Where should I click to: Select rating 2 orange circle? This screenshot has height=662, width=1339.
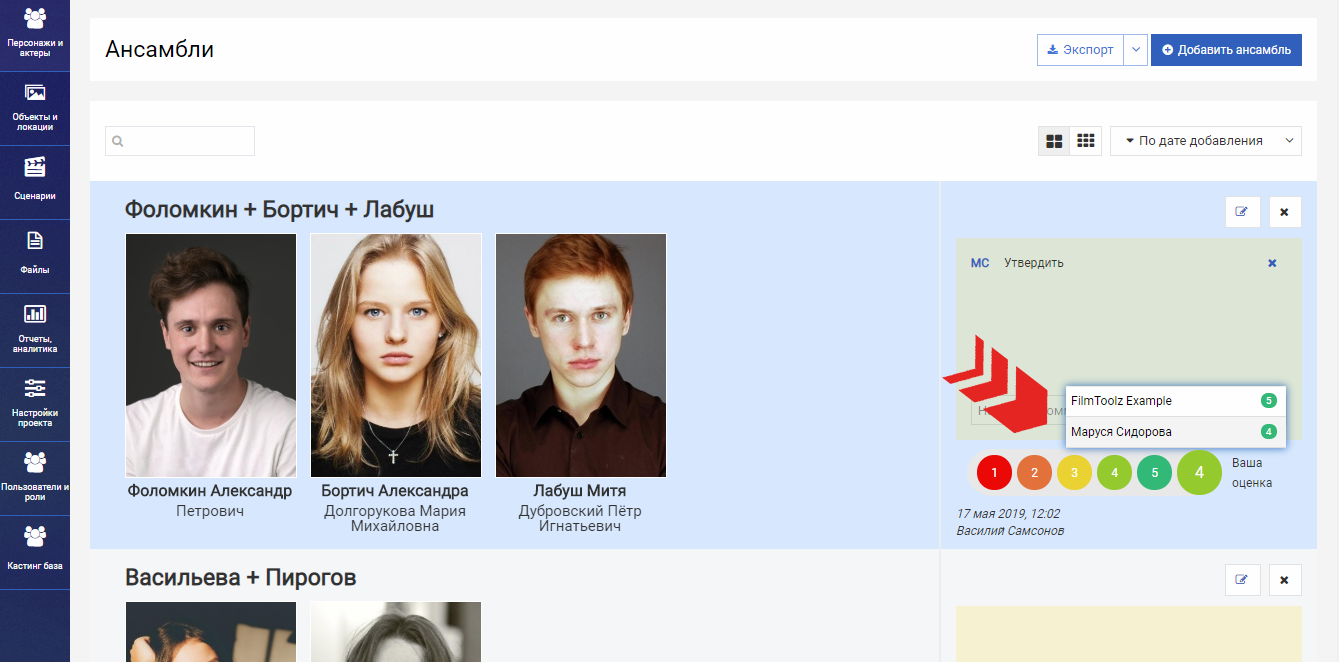(1035, 472)
